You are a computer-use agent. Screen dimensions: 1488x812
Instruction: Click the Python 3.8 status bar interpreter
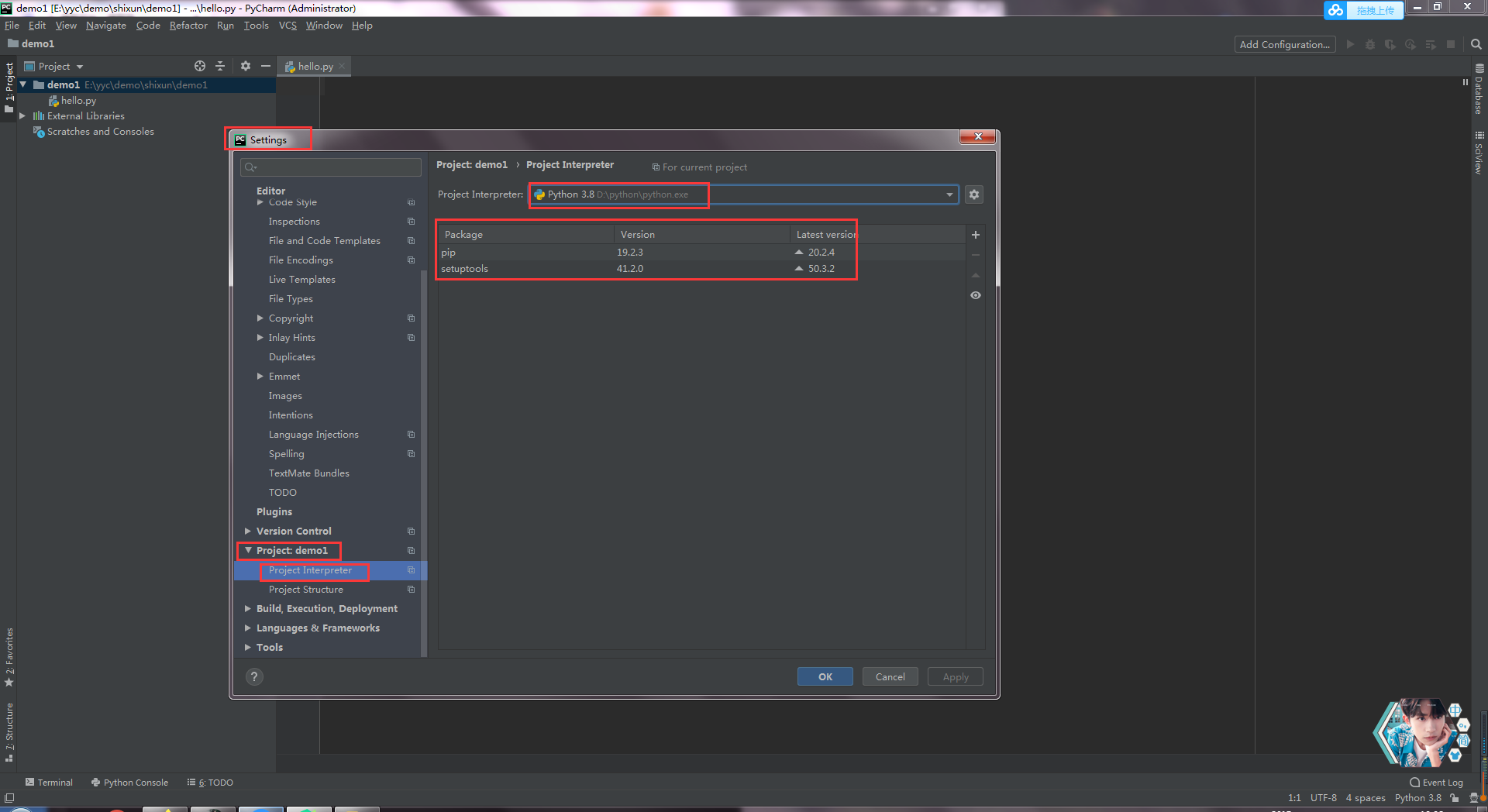pyautogui.click(x=1418, y=798)
